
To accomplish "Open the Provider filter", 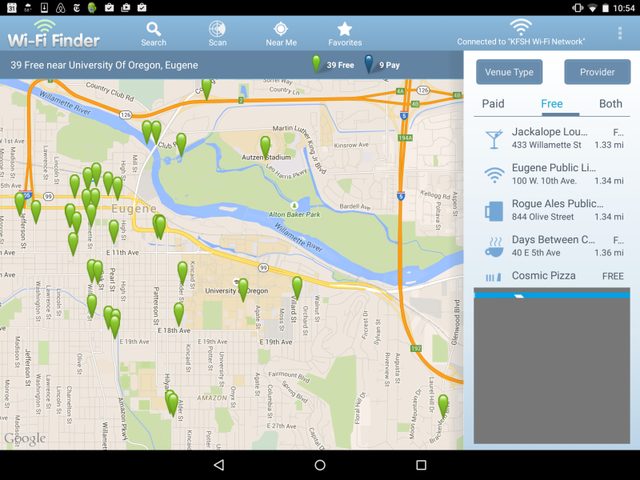I will tap(597, 72).
